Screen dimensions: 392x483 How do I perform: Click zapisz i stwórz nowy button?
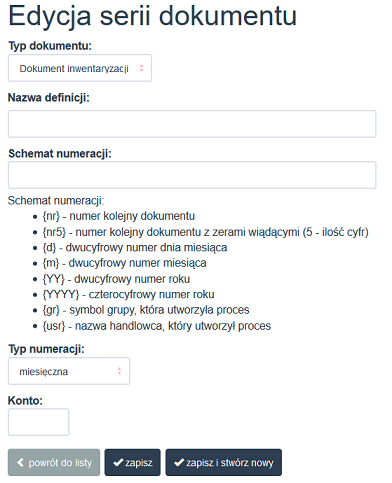tap(224, 462)
